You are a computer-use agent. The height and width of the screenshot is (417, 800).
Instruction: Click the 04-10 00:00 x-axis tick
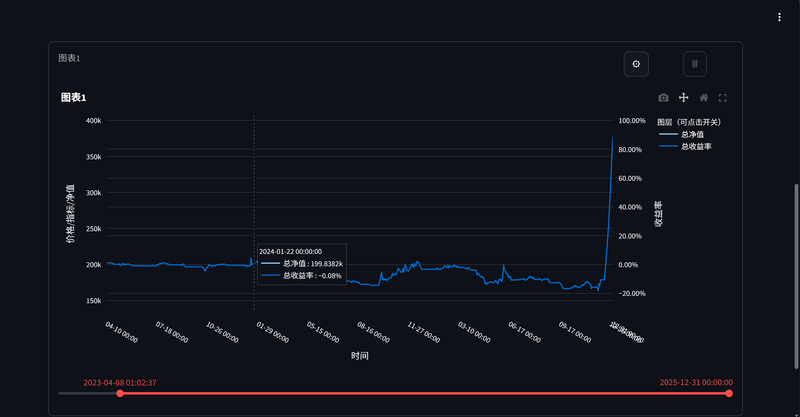point(121,332)
